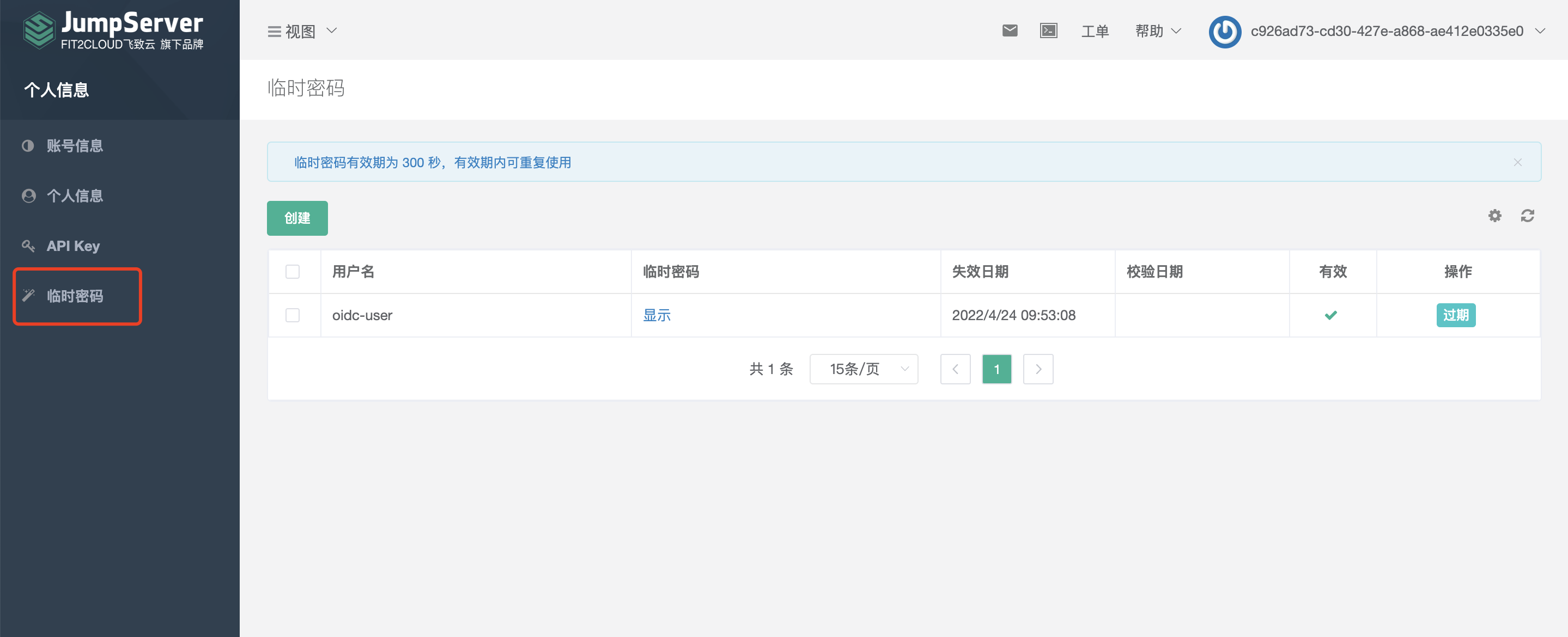Open the 工单 tickets menu item

(1095, 31)
